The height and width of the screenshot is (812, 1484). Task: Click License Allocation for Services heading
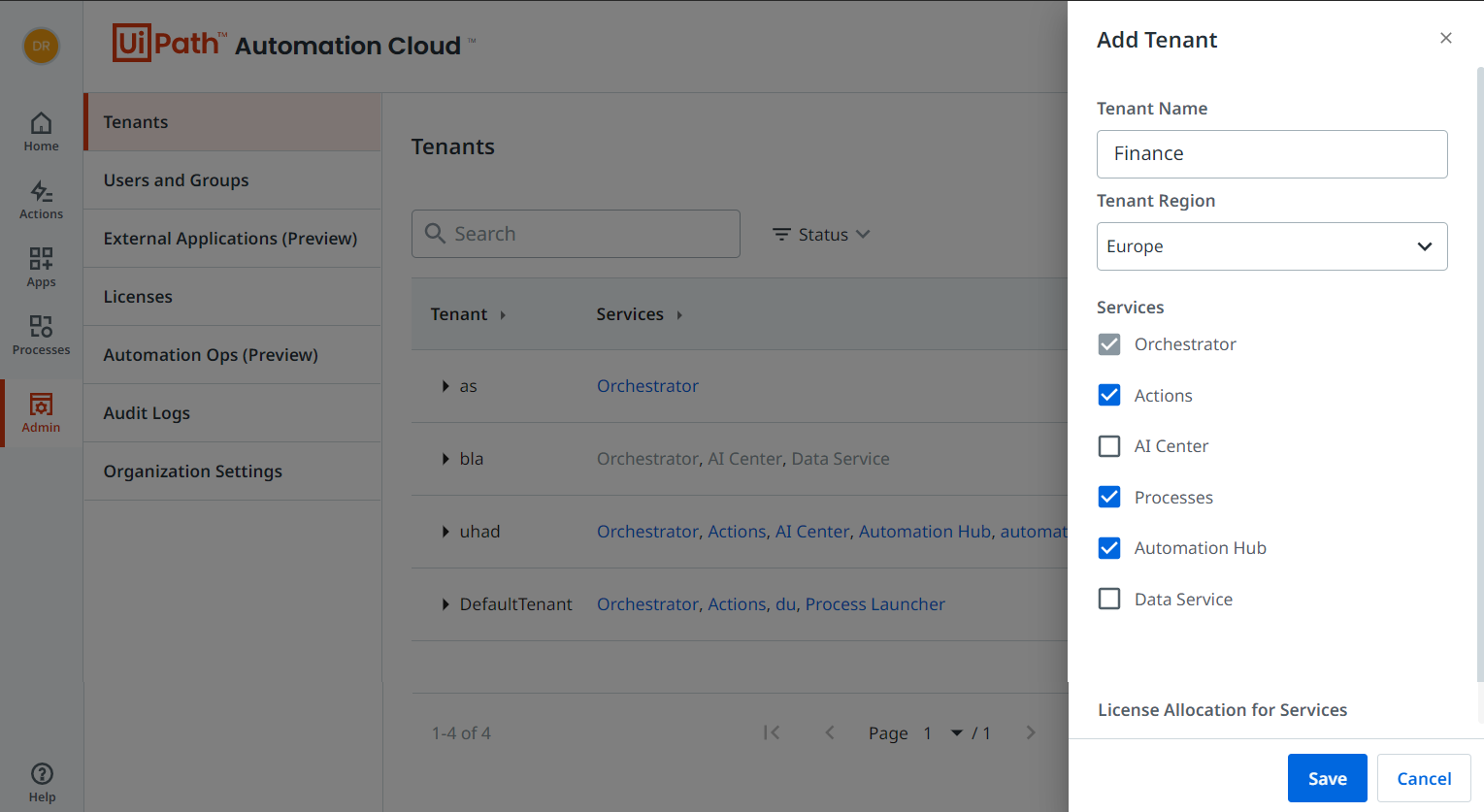(x=1222, y=710)
